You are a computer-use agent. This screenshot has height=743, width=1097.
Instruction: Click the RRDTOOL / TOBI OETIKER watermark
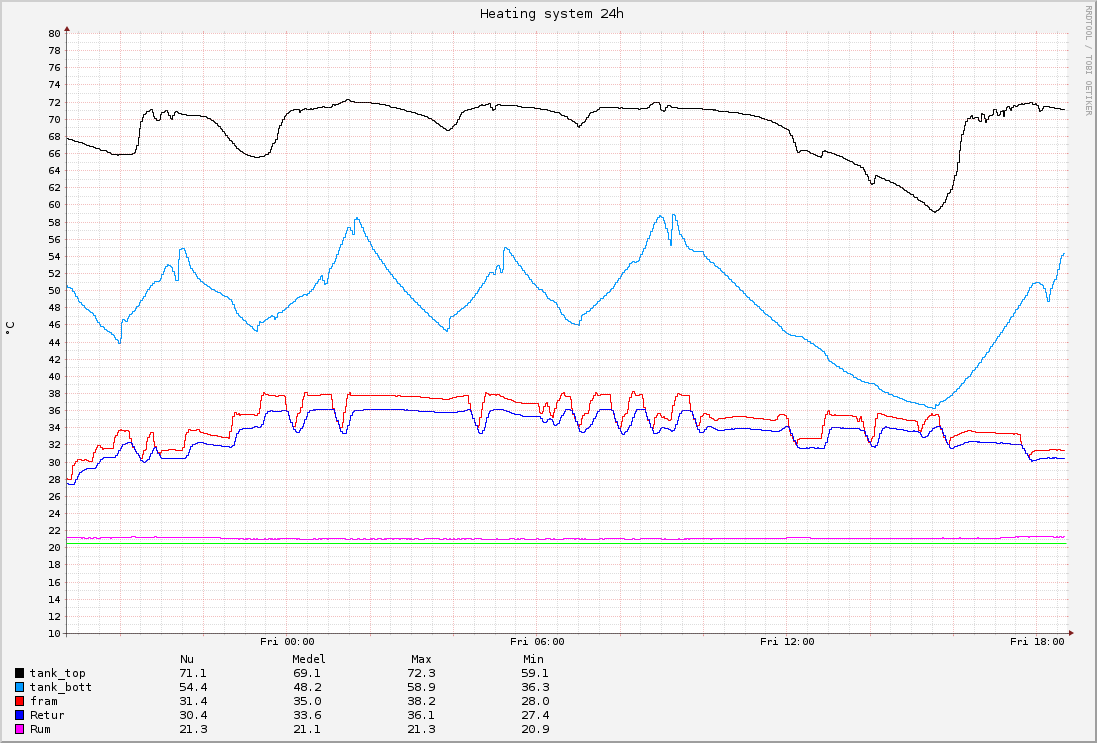coord(1089,60)
